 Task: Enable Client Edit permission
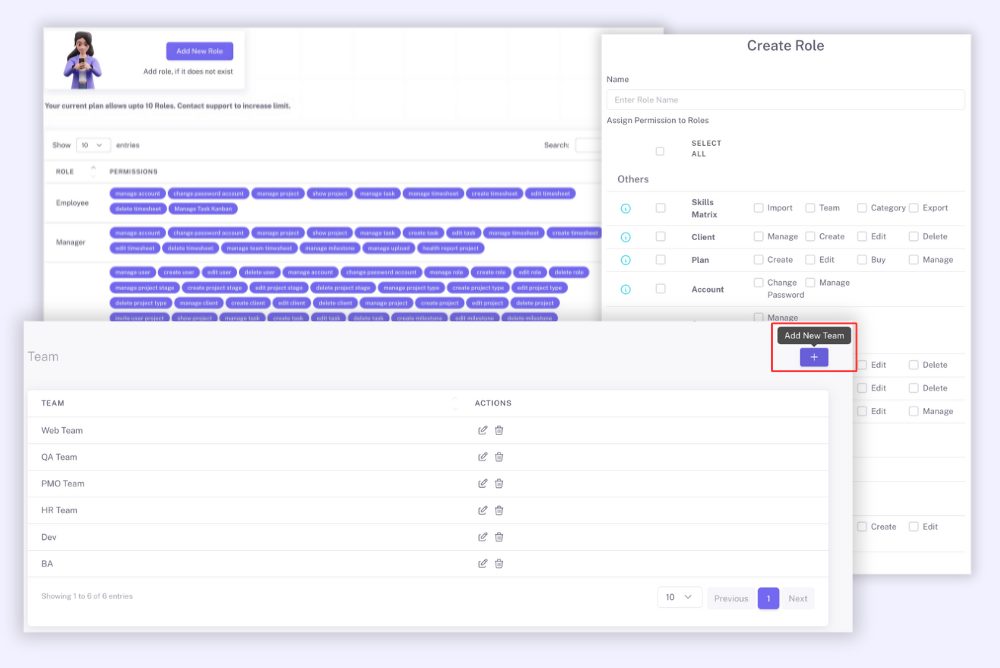[862, 237]
